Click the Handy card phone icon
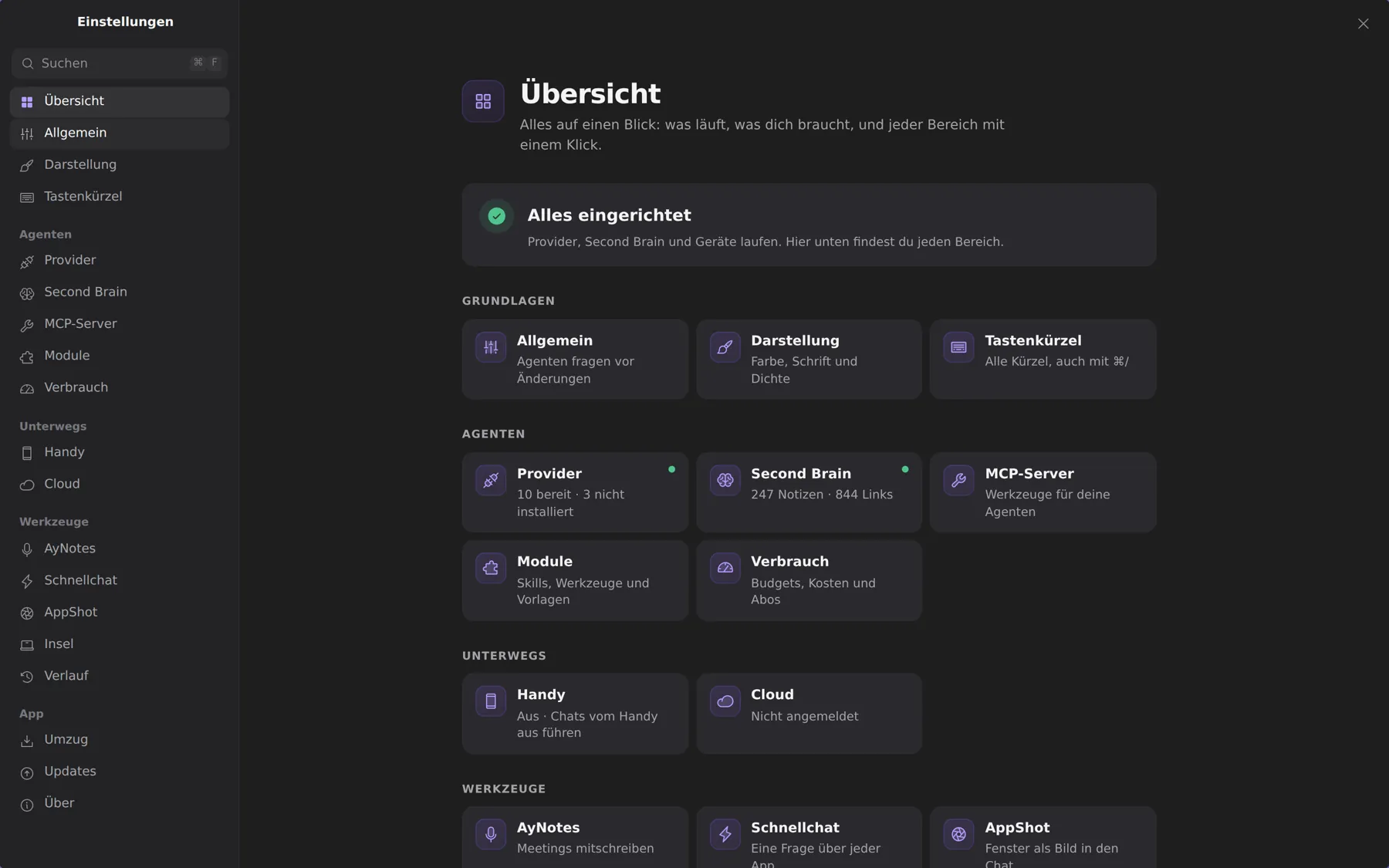This screenshot has height=868, width=1389. click(491, 701)
